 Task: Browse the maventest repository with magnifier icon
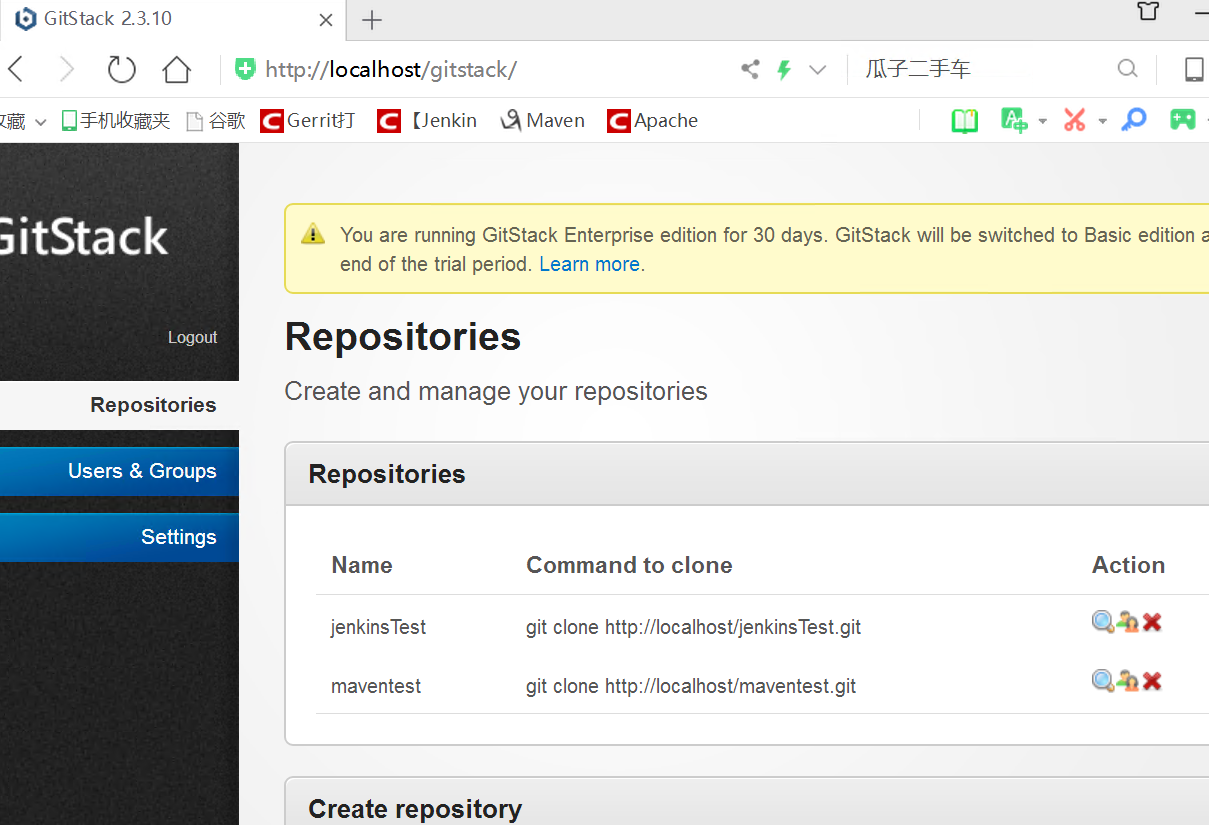(x=1102, y=681)
